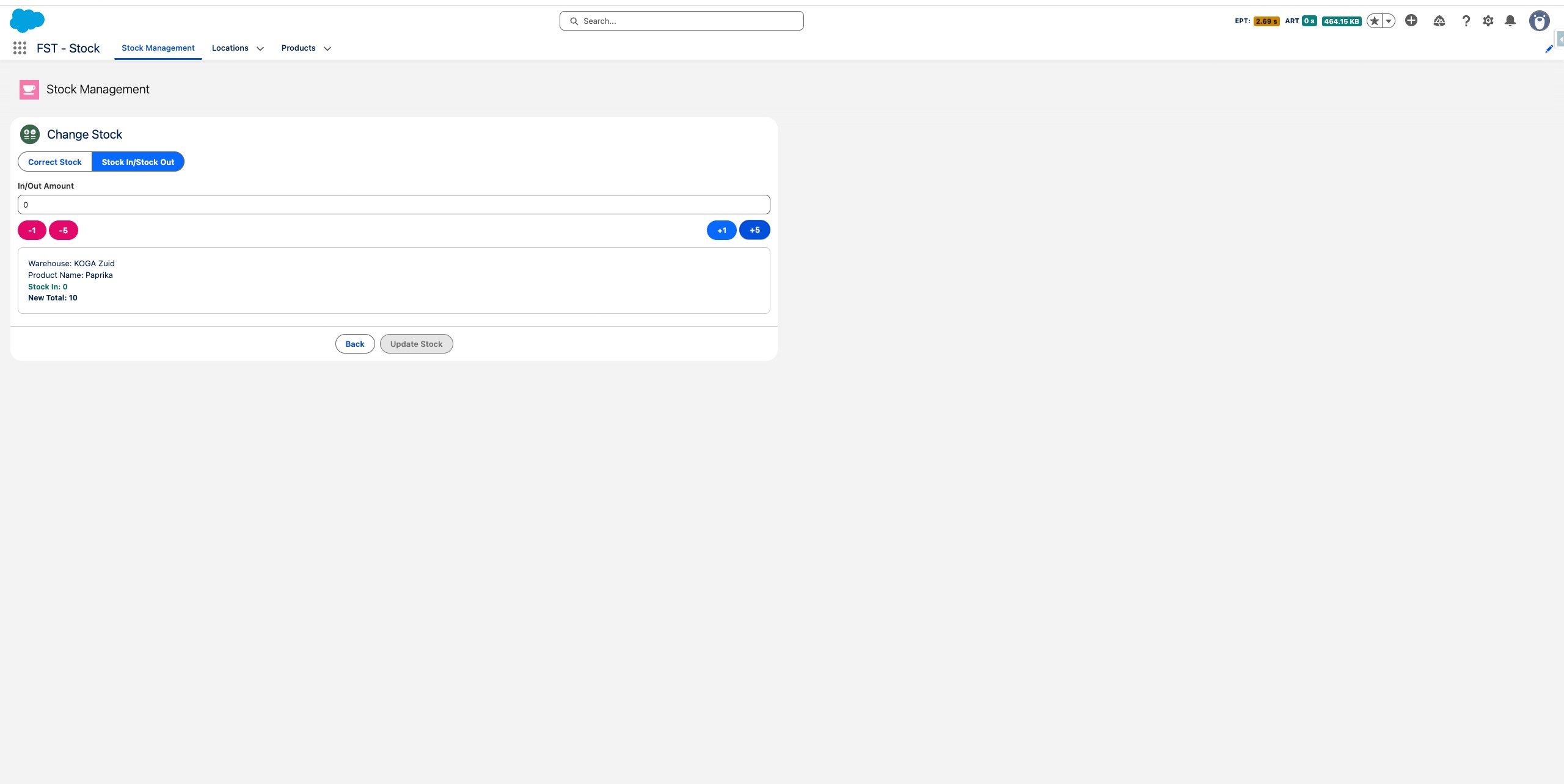Edit navigation with pencil icon
The width and height of the screenshot is (1564, 784).
(x=1549, y=49)
